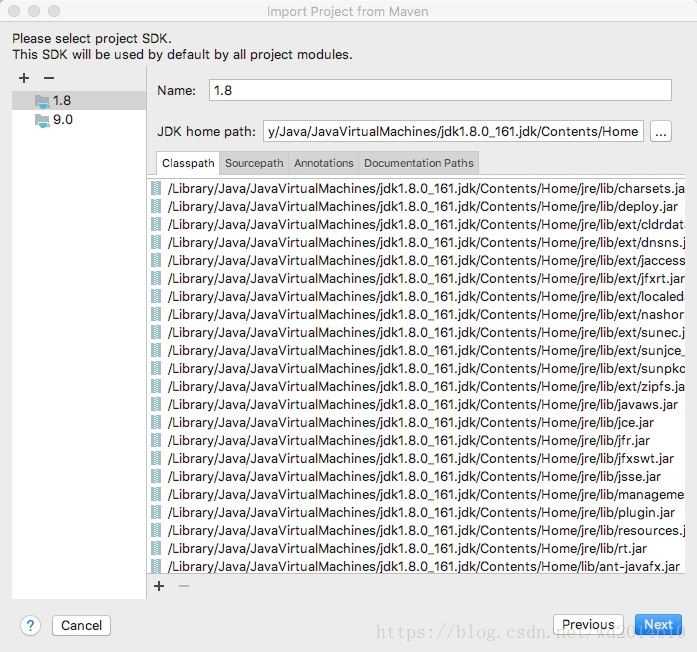Go back with Previous button
The width and height of the screenshot is (697, 652).
pos(588,624)
